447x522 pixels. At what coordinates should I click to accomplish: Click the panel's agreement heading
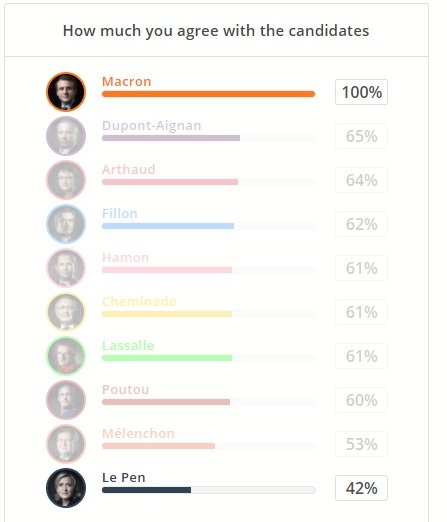click(x=216, y=31)
